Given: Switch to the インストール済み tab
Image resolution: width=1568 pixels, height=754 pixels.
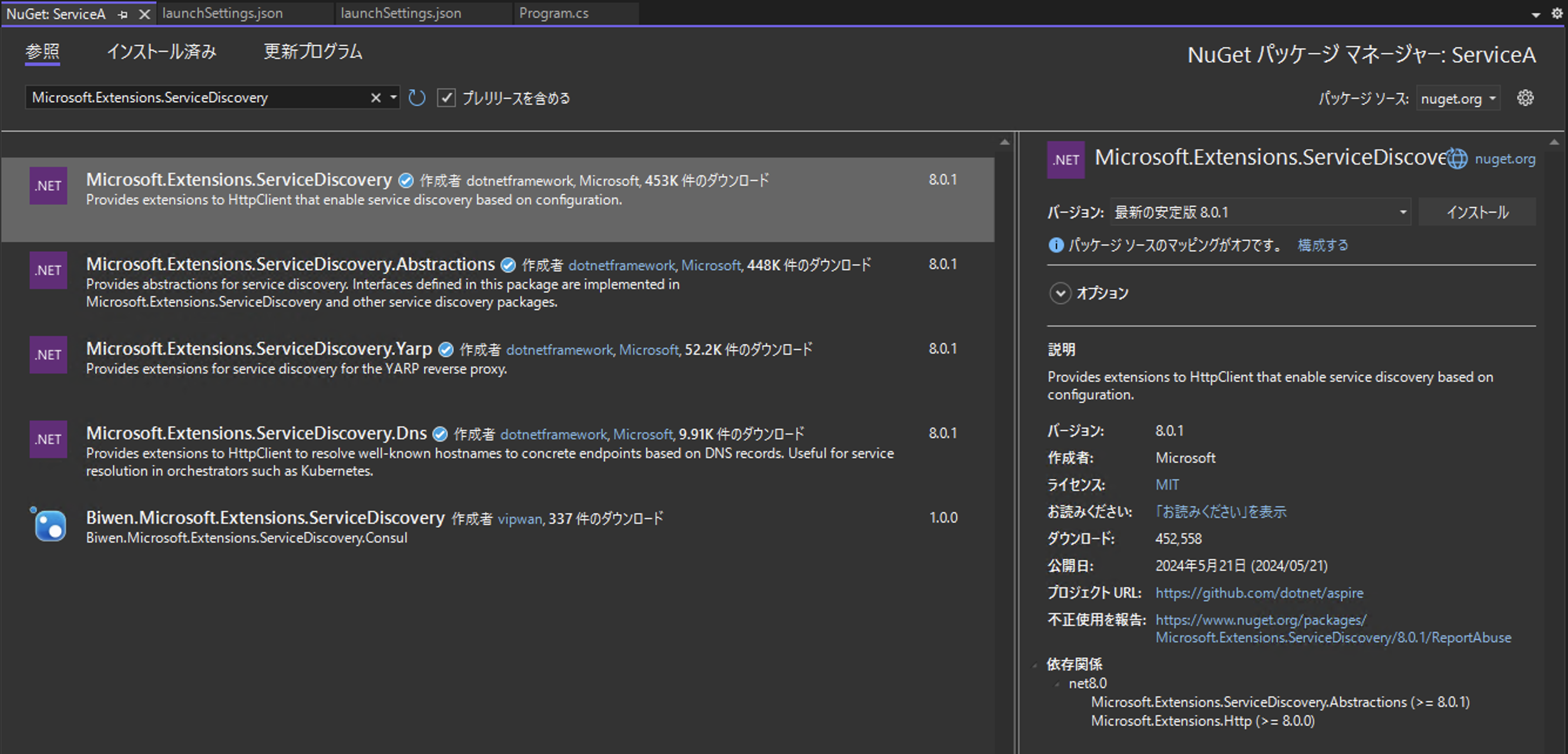Looking at the screenshot, I should coord(161,52).
